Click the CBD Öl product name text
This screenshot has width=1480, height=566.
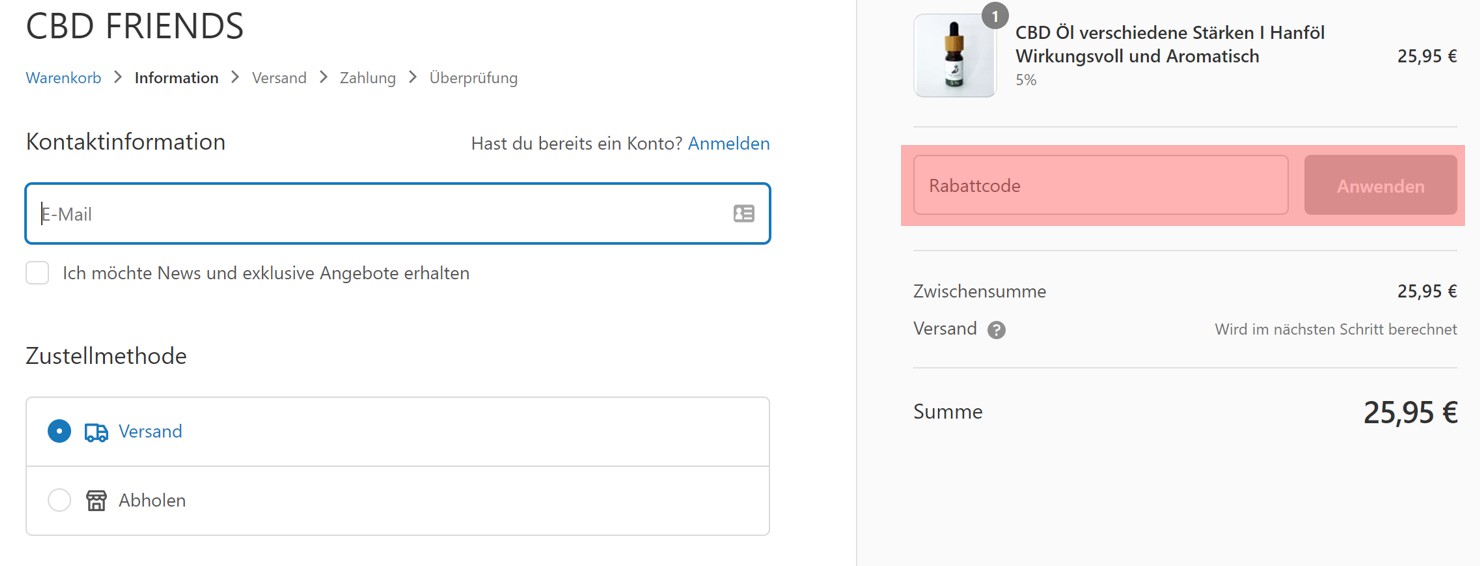click(1170, 44)
